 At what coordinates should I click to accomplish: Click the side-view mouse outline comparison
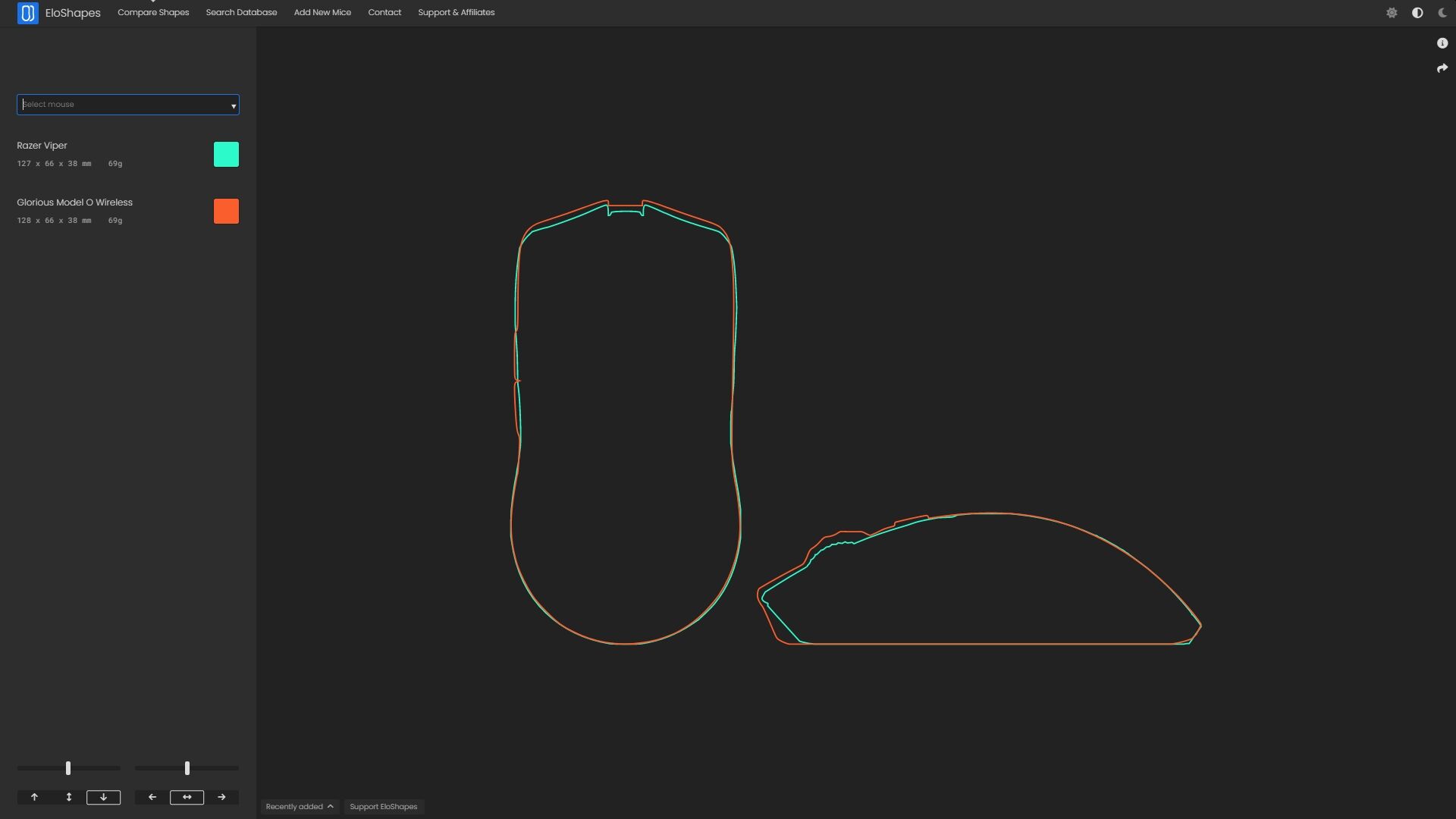979,579
